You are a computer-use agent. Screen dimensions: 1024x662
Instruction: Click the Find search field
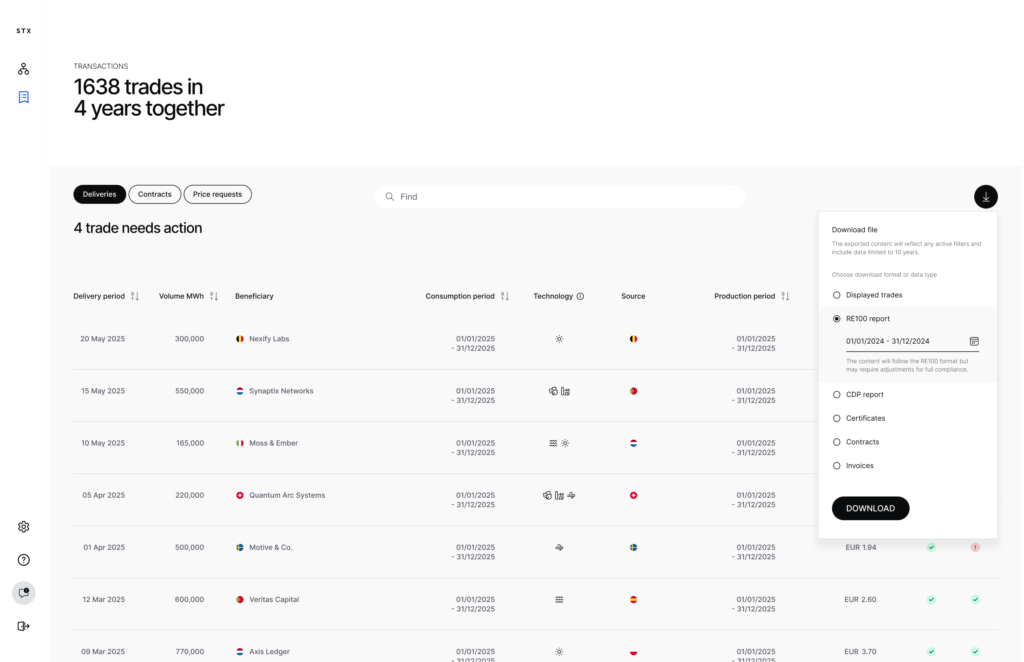[x=560, y=197]
